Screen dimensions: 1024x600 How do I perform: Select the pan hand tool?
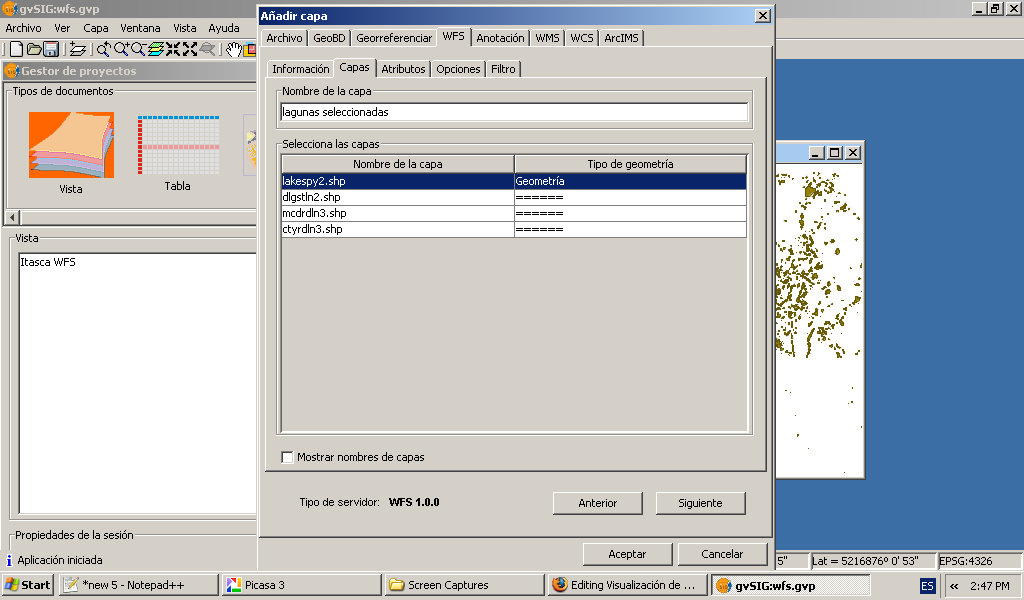(233, 49)
